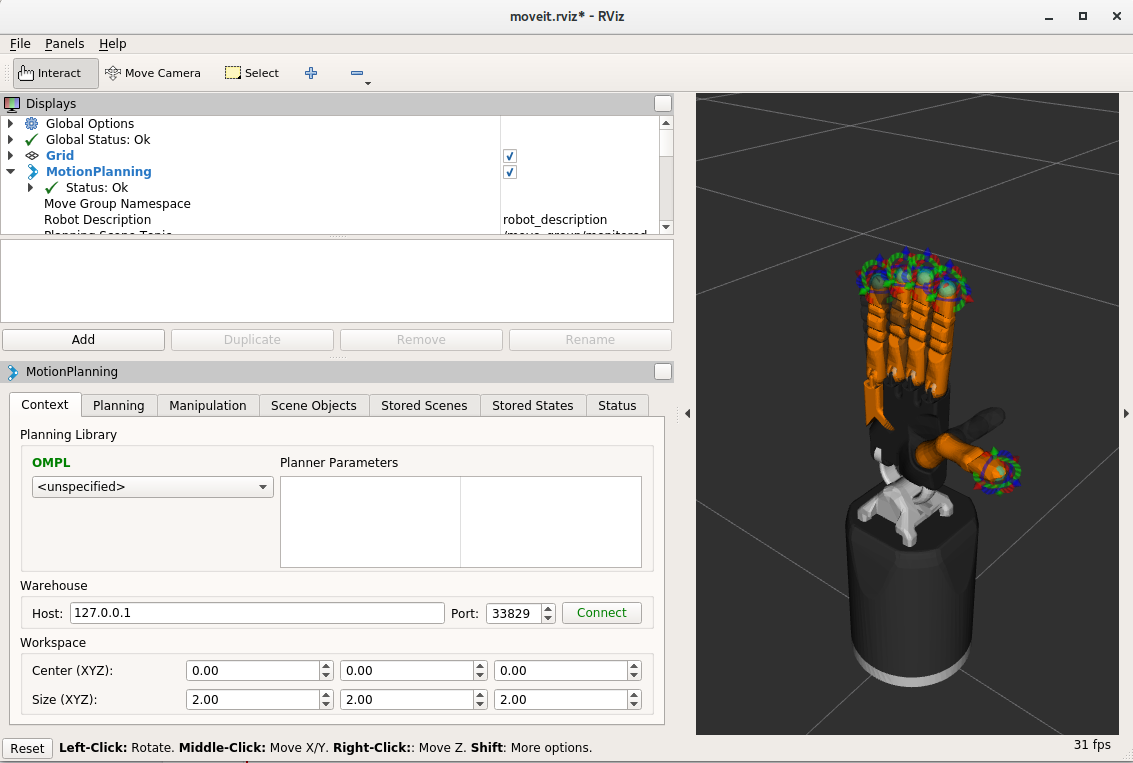Viewport: 1133px width, 763px height.
Task: Click the Status: Ok checkmark icon
Action: (51, 188)
